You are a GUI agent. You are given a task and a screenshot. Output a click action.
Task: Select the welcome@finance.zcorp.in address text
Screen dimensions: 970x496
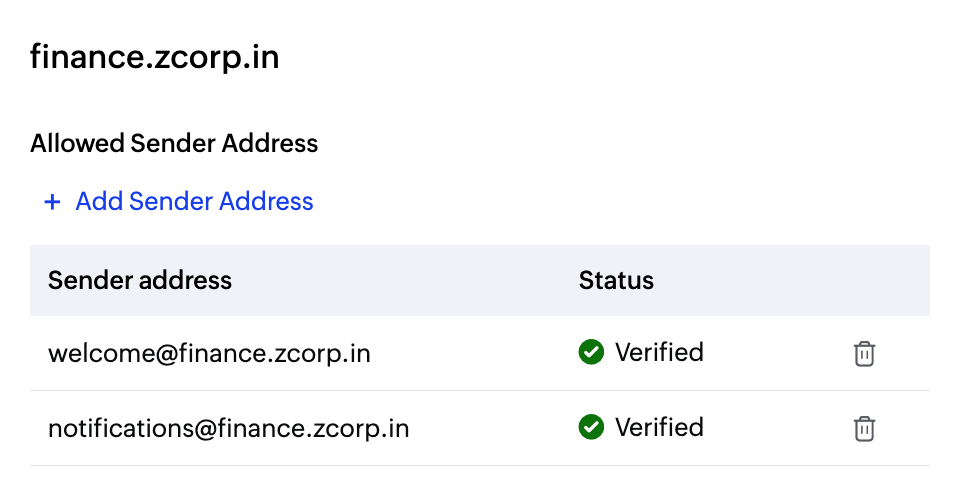(x=209, y=354)
